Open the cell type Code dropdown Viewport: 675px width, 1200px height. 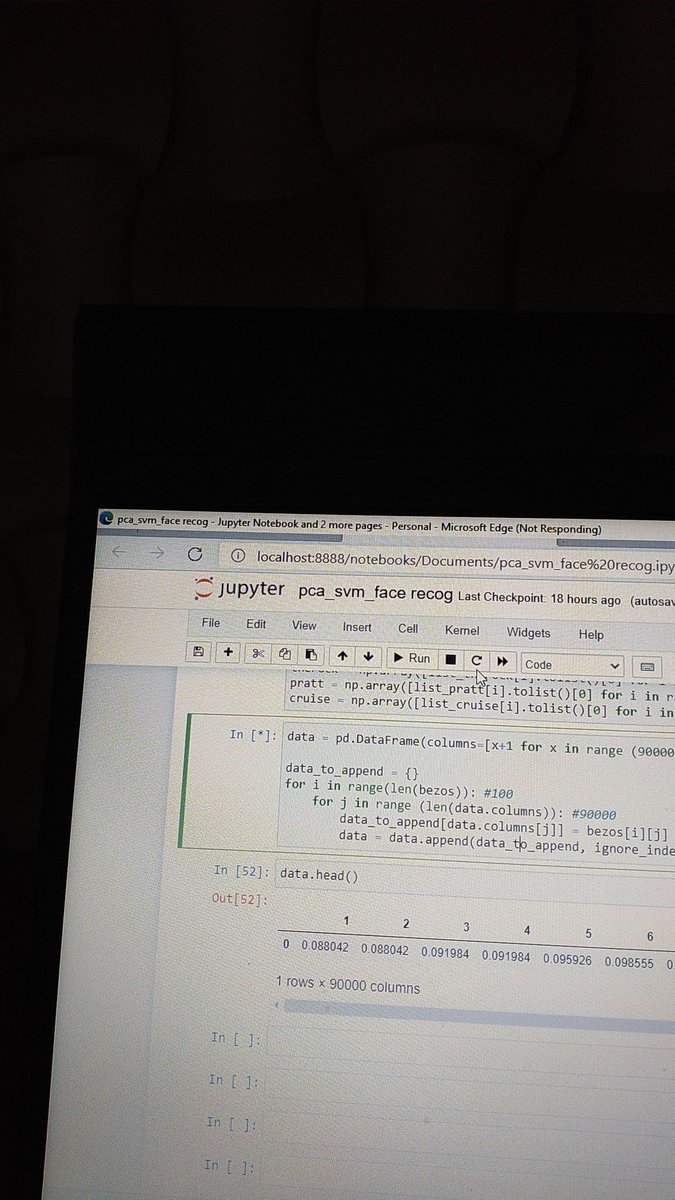572,665
